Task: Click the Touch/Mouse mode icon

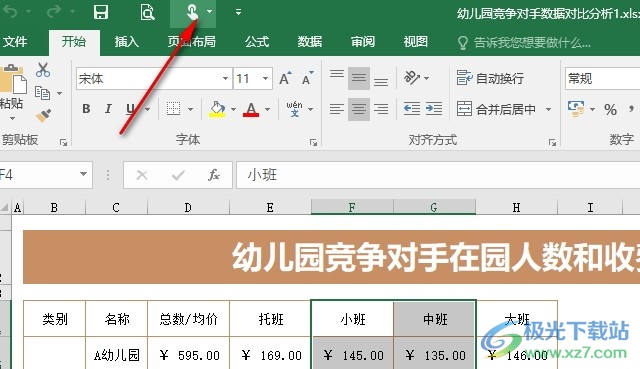Action: point(192,12)
